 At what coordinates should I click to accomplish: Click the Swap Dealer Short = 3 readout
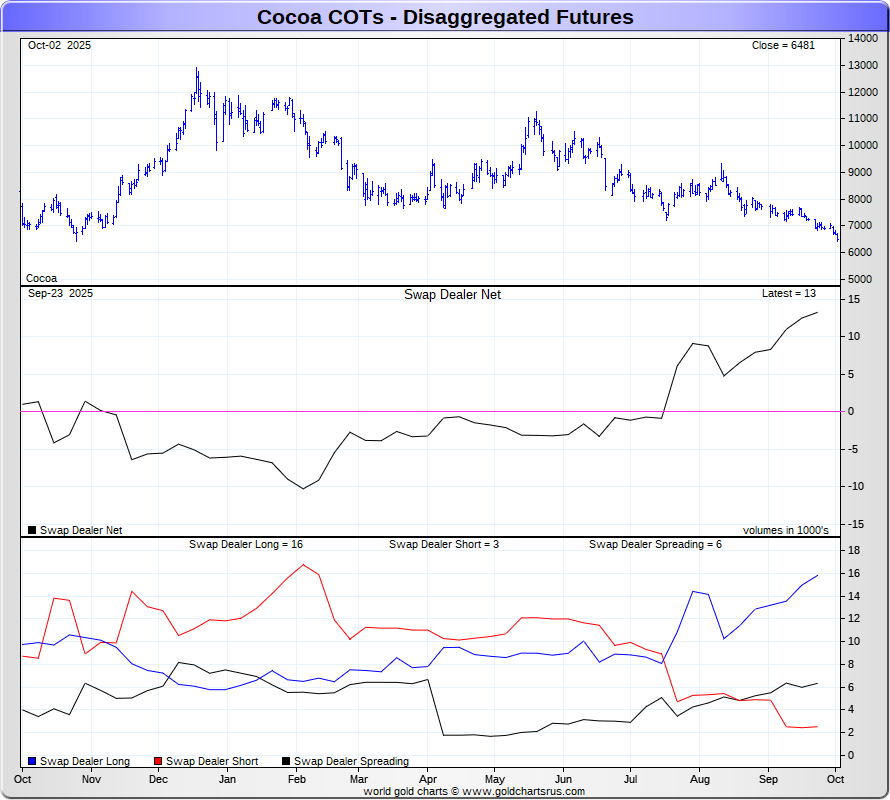(x=443, y=545)
